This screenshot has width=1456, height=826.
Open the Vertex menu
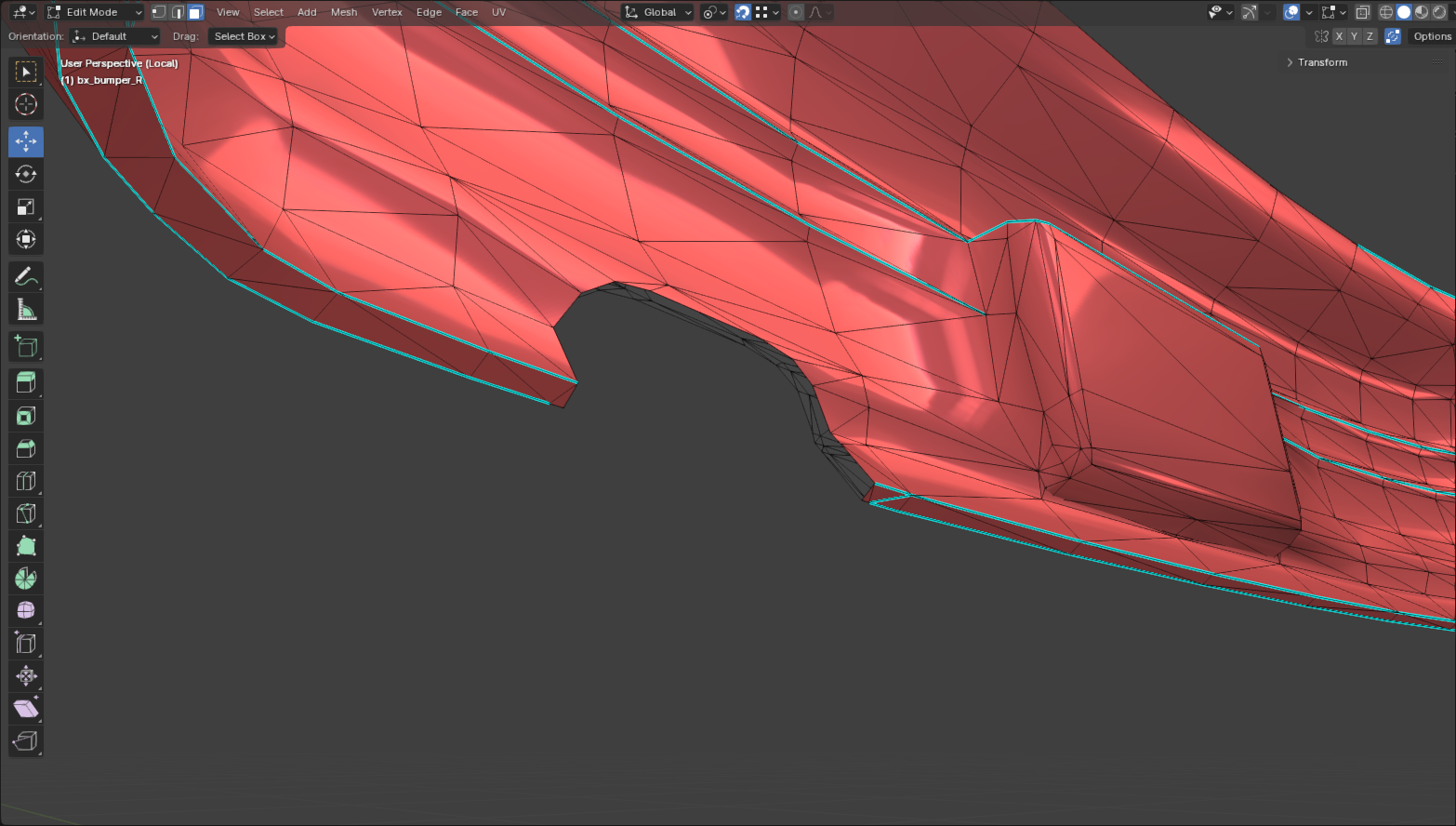(x=387, y=12)
